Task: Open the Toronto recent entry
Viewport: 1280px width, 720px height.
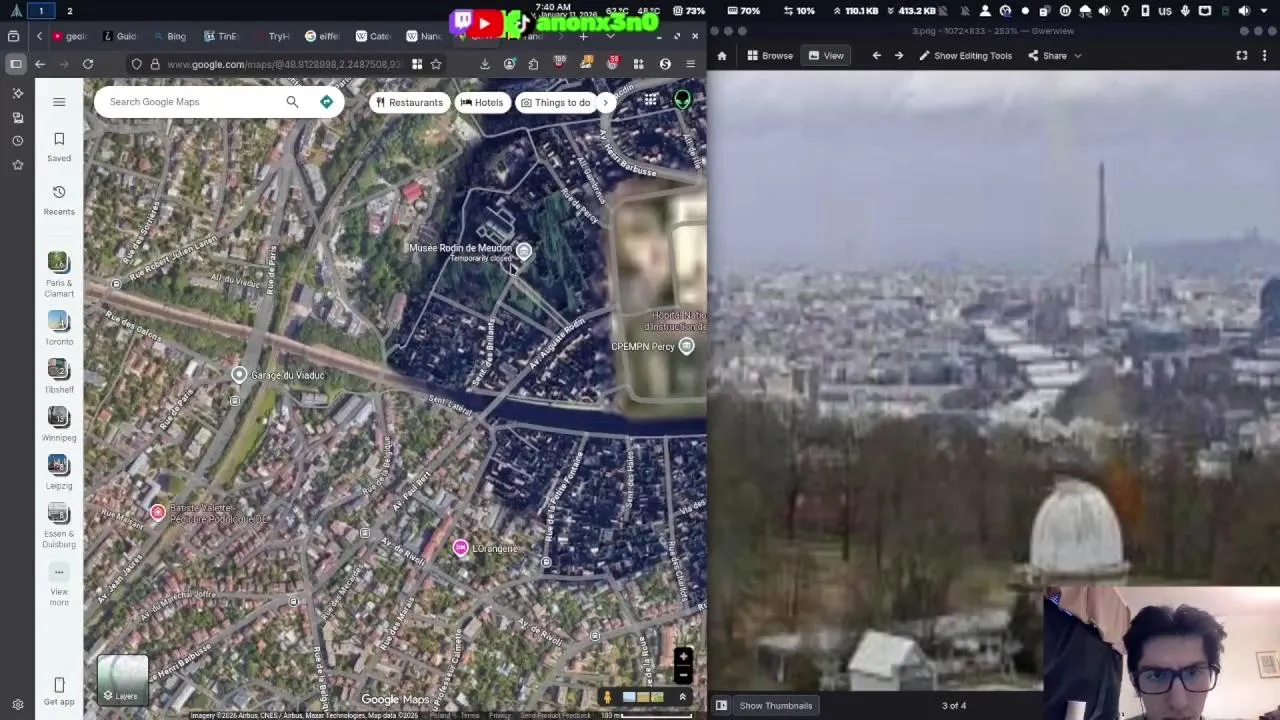Action: (59, 328)
